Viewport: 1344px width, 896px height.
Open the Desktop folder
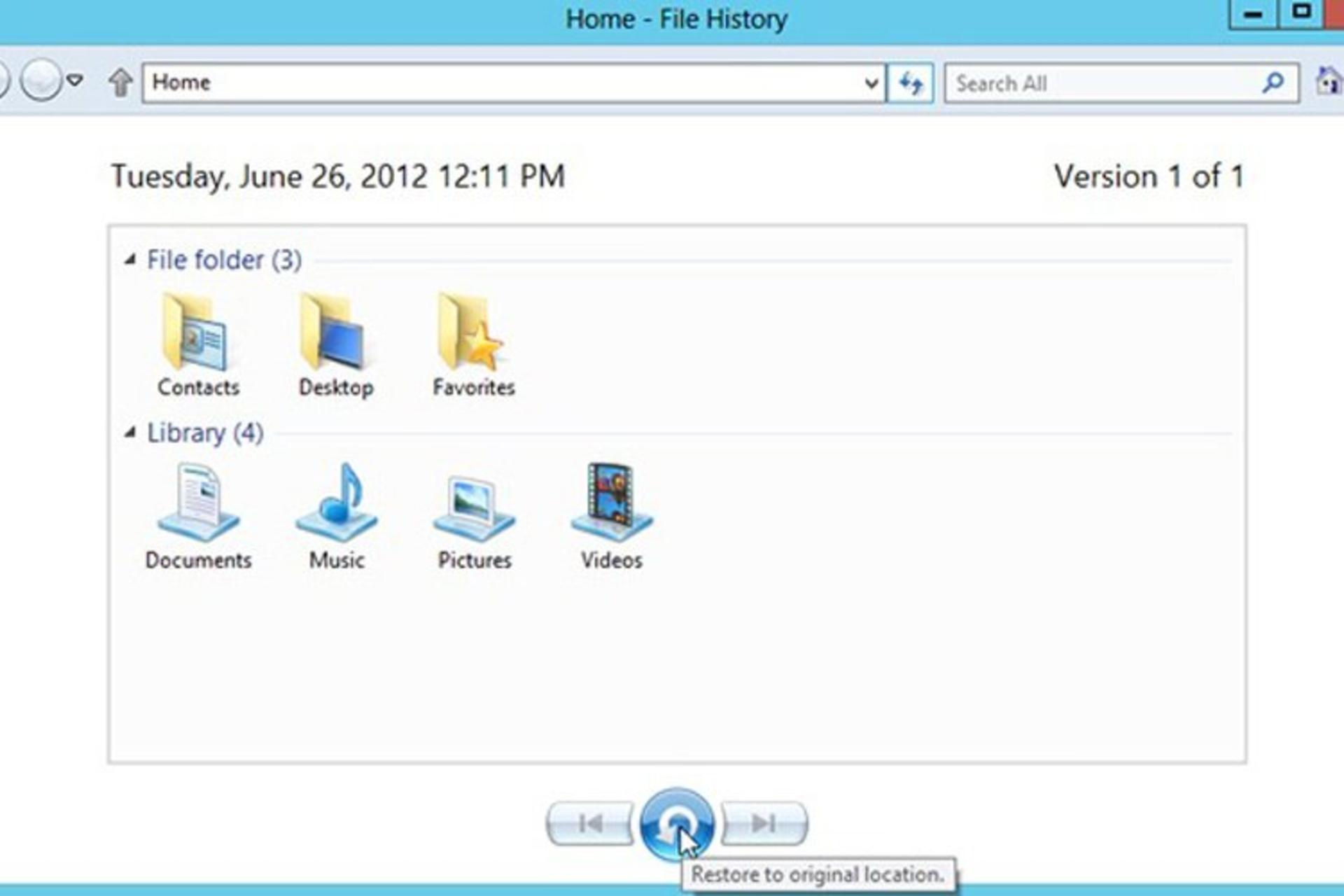click(336, 346)
